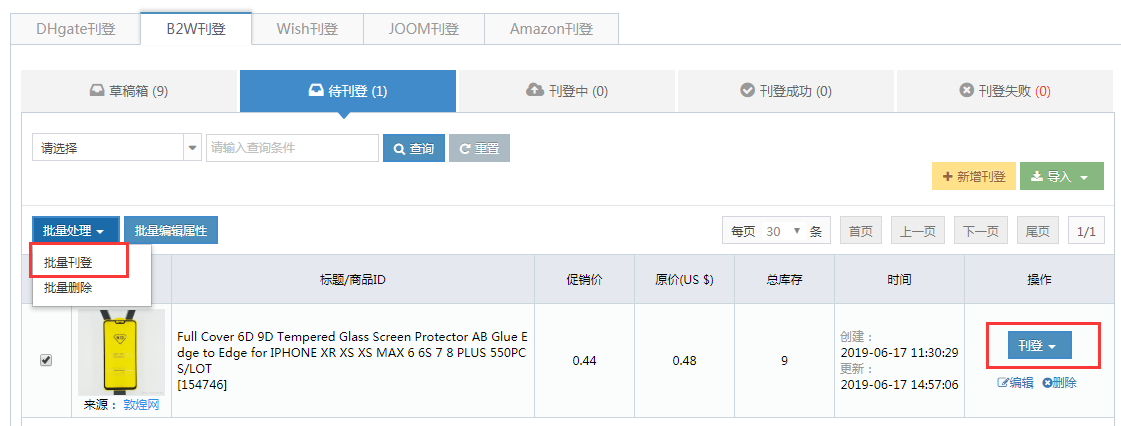The image size is (1121, 426).
Task: Change per-page count dropdown showing 30
Action: 784,231
